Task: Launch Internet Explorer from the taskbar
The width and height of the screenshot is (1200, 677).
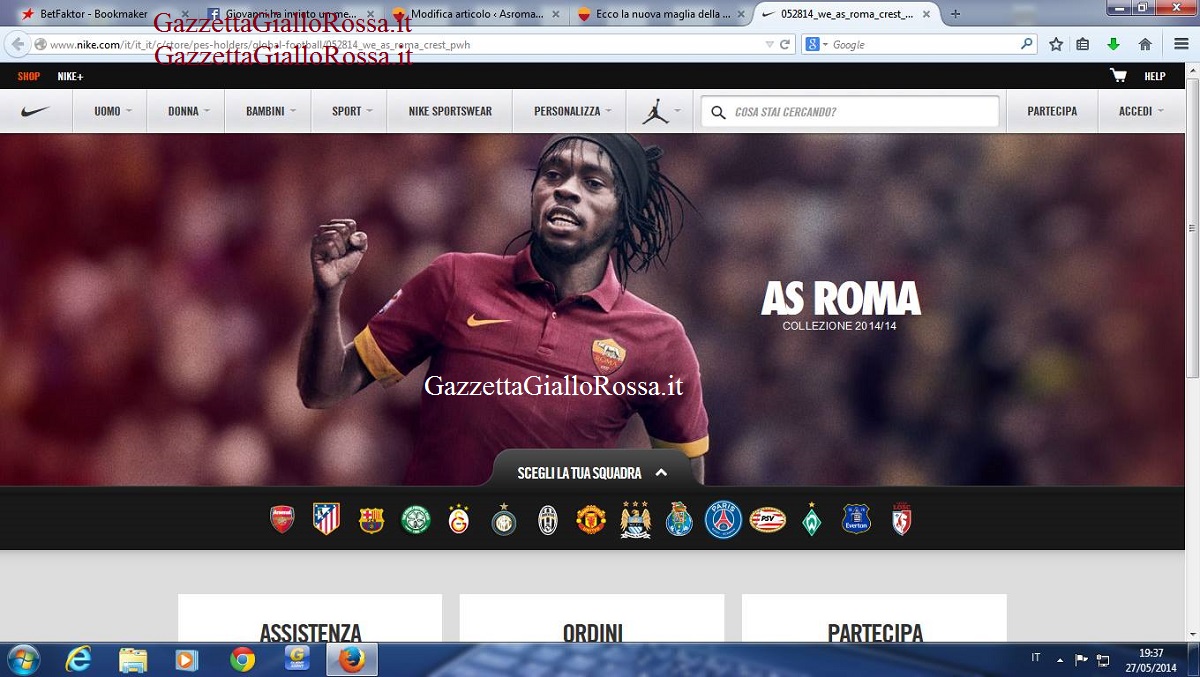Action: click(77, 660)
